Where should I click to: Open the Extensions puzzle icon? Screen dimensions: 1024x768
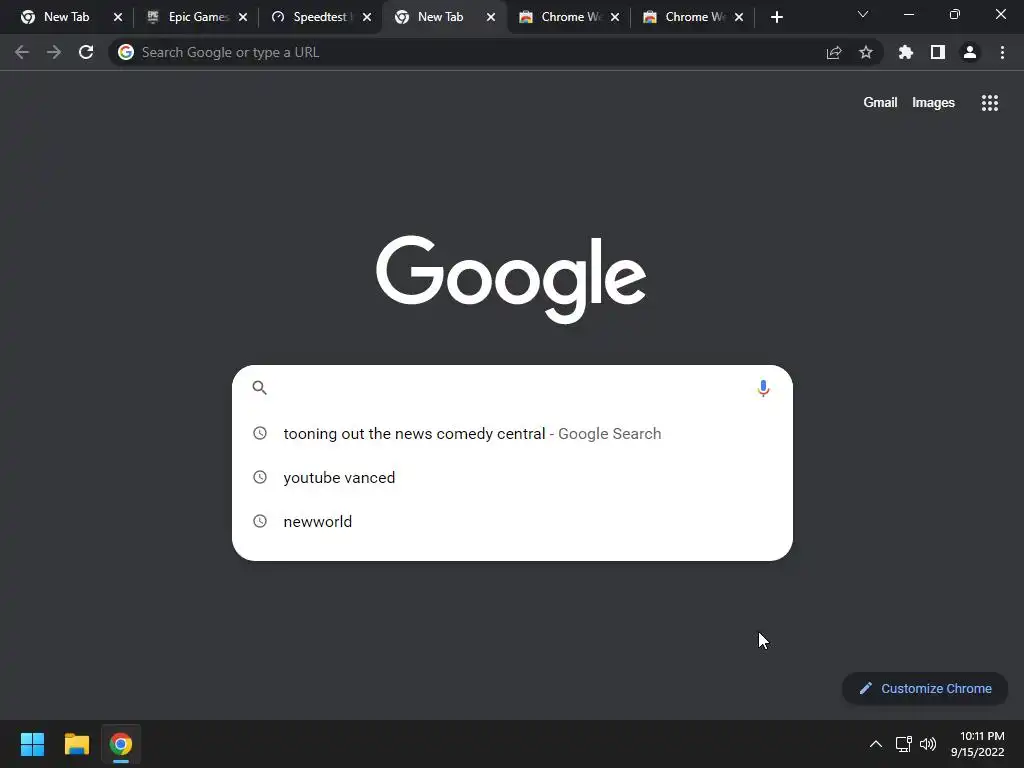[x=906, y=52]
